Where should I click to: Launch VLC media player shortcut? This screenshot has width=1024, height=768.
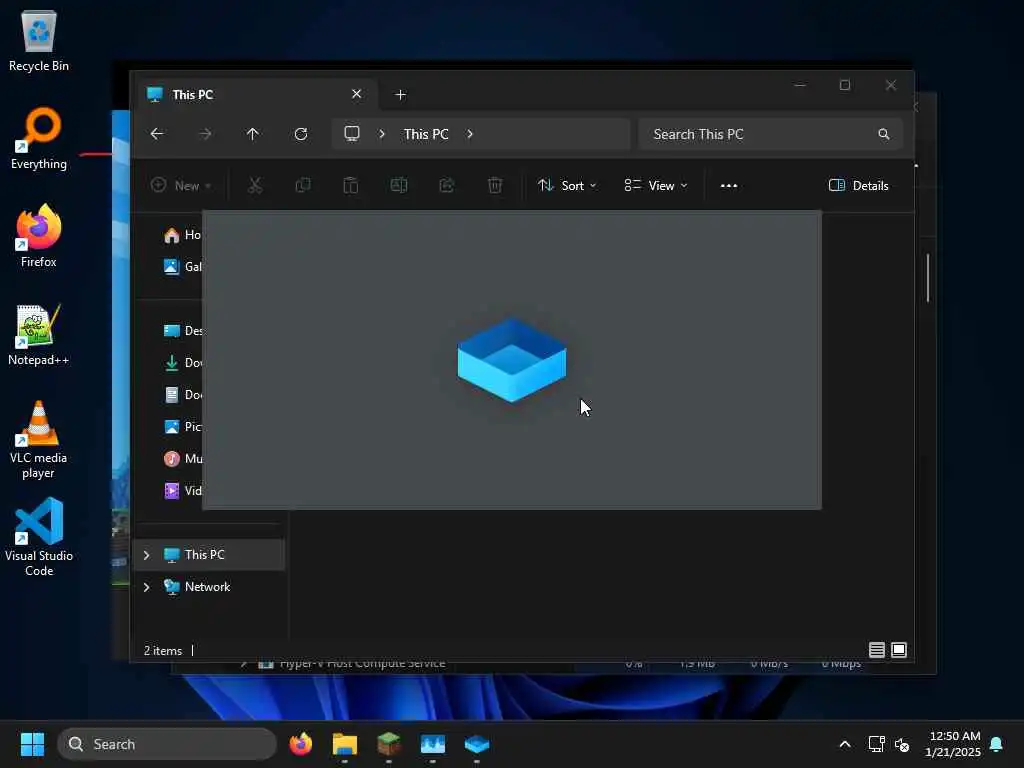click(39, 440)
